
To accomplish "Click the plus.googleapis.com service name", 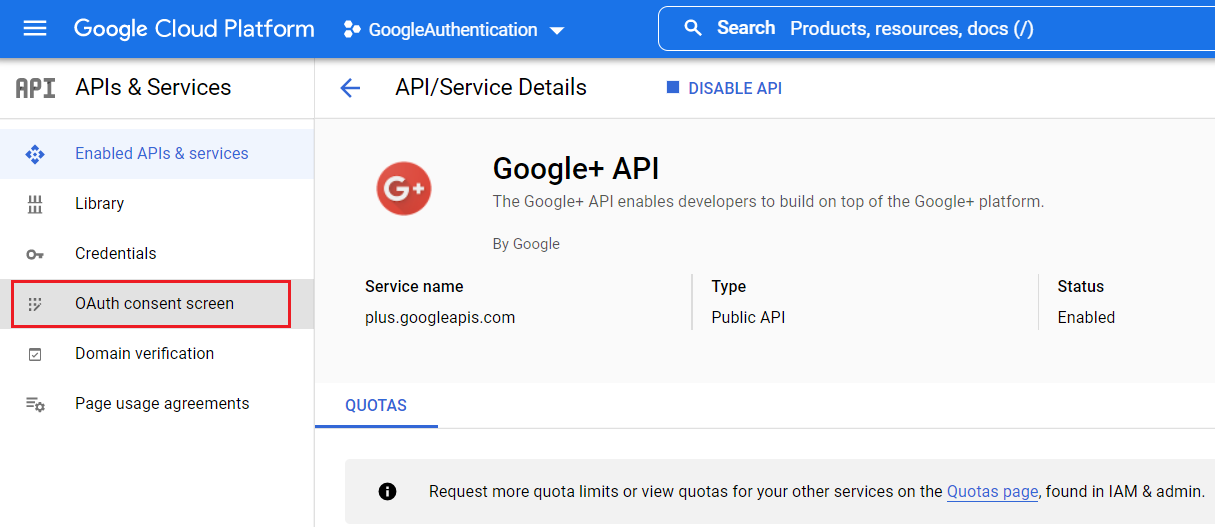I will [440, 317].
